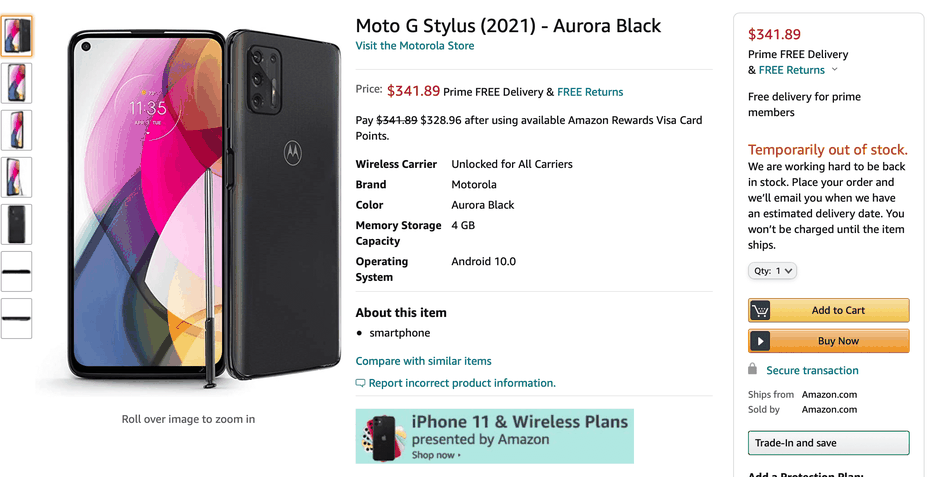
Task: Select the first product thumbnail image
Action: pos(17,36)
